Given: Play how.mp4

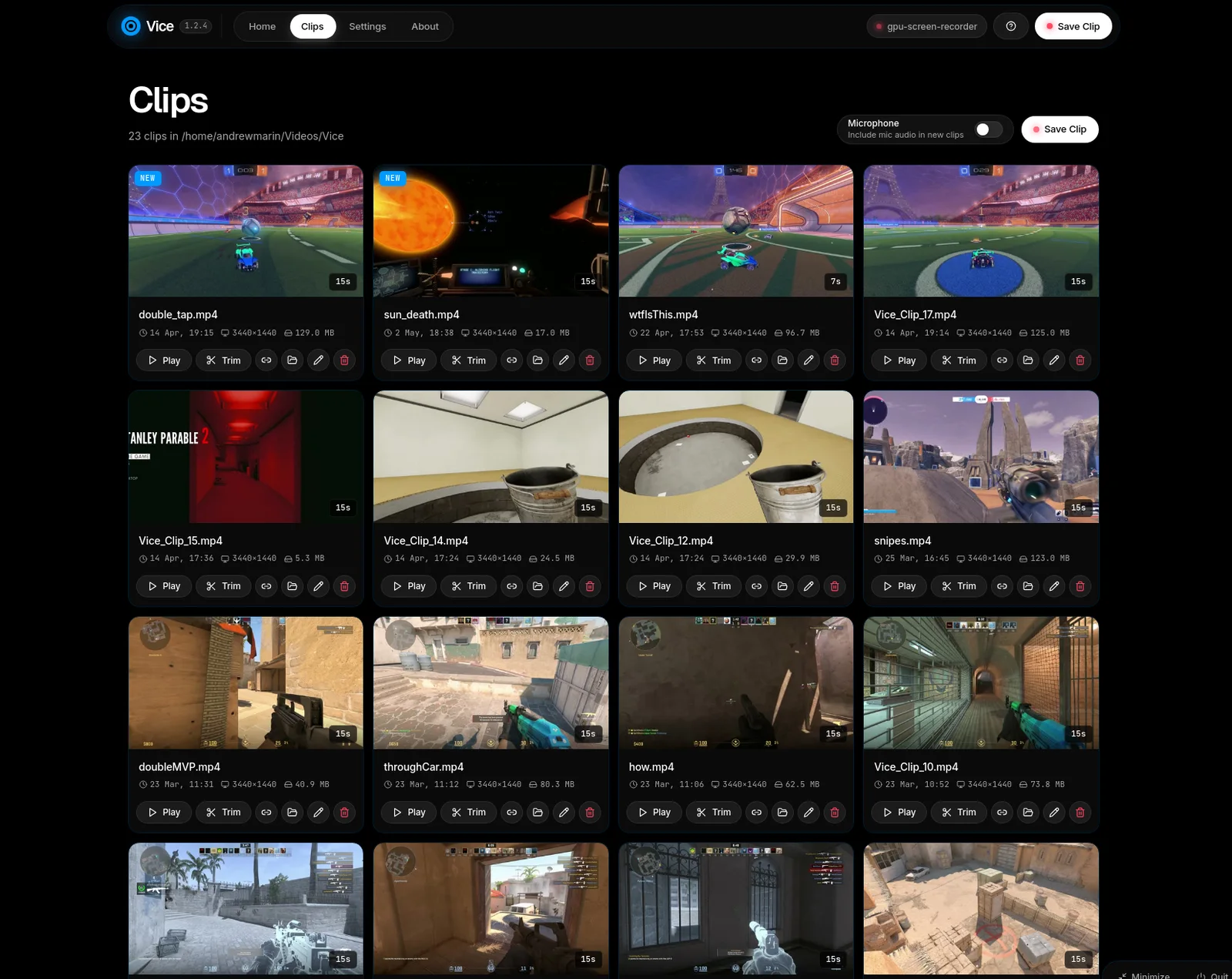Looking at the screenshot, I should pyautogui.click(x=654, y=812).
